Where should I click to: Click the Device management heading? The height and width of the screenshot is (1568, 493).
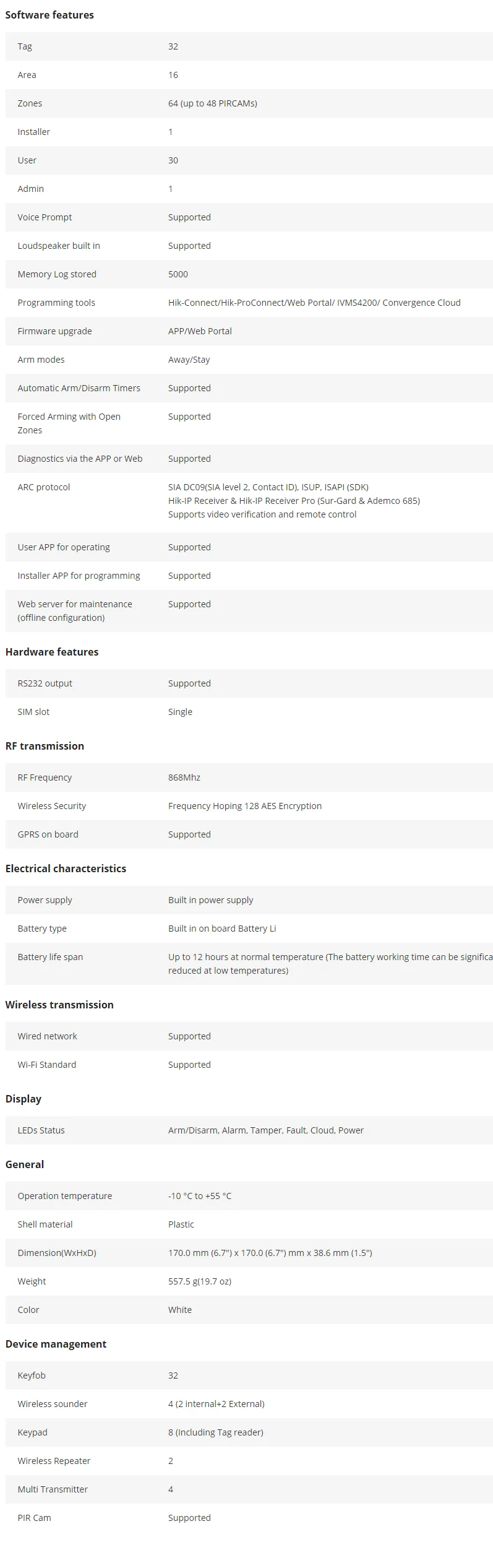[56, 1344]
